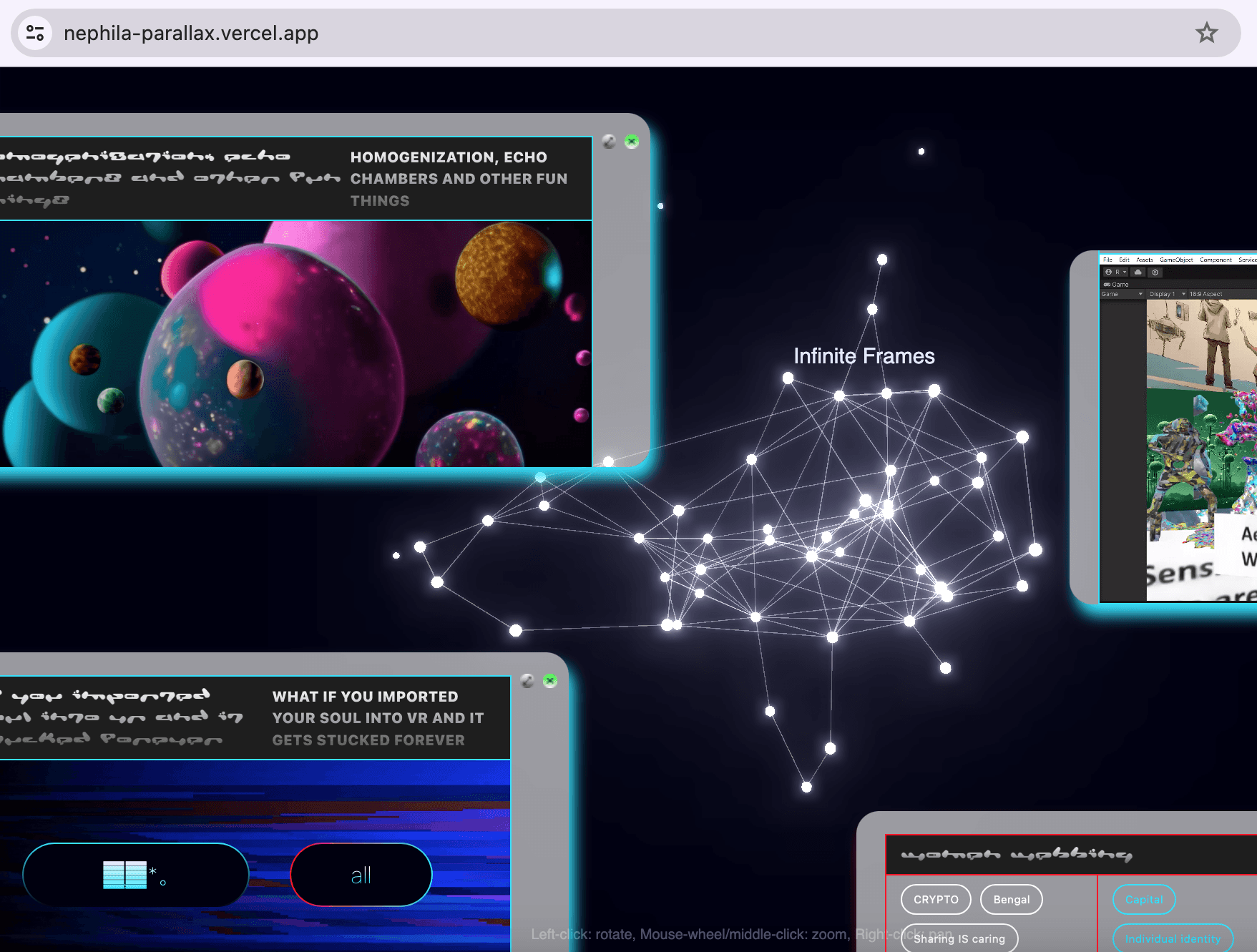This screenshot has width=1257, height=952.
Task: Expand the Homogenization card with gray arrow icon
Action: pos(609,142)
